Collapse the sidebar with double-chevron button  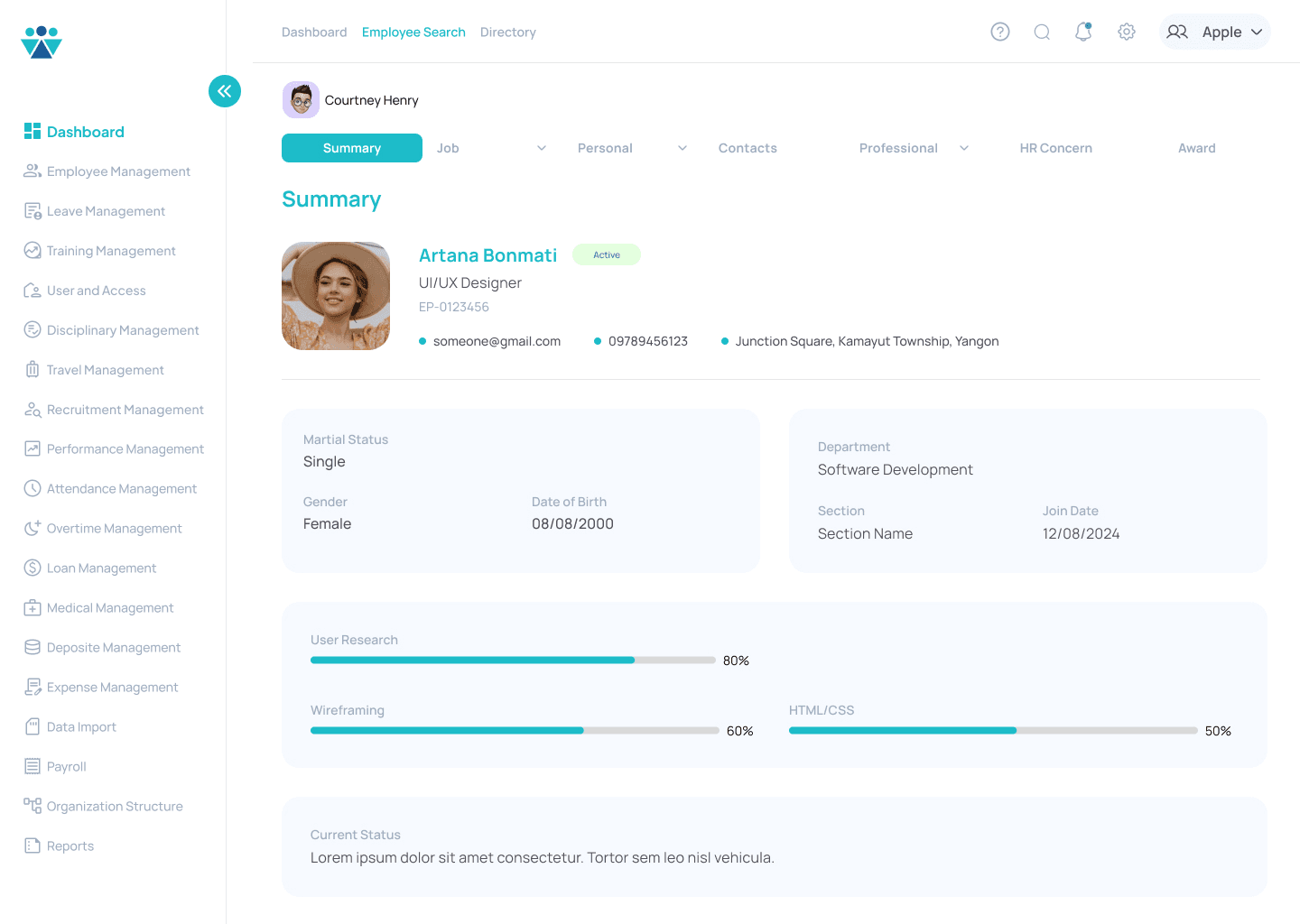tap(225, 91)
